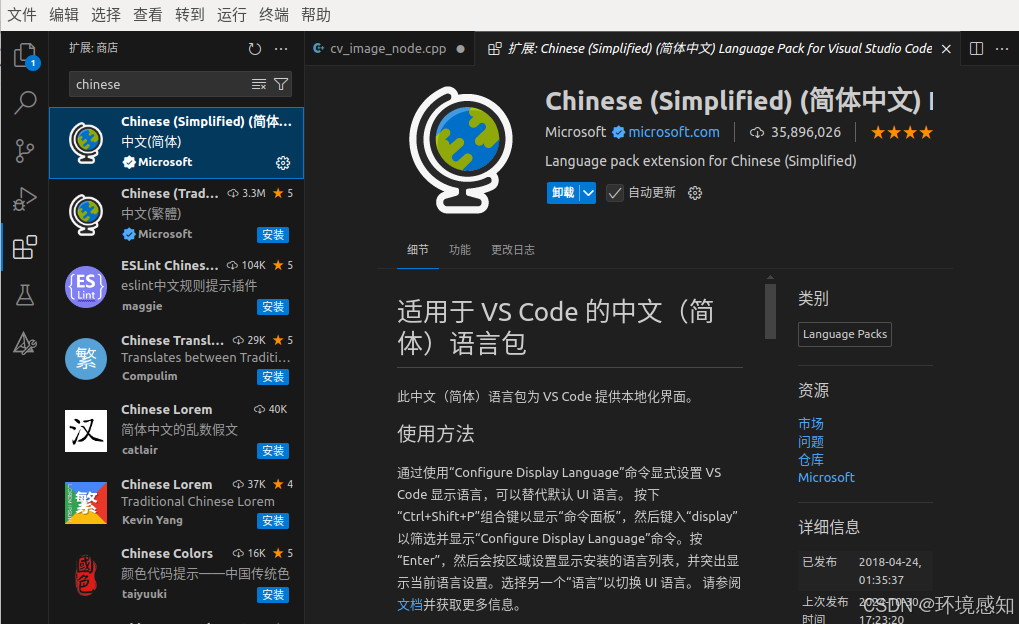1019x624 pixels.
Task: Click the large globe extension logo
Action: (460, 150)
